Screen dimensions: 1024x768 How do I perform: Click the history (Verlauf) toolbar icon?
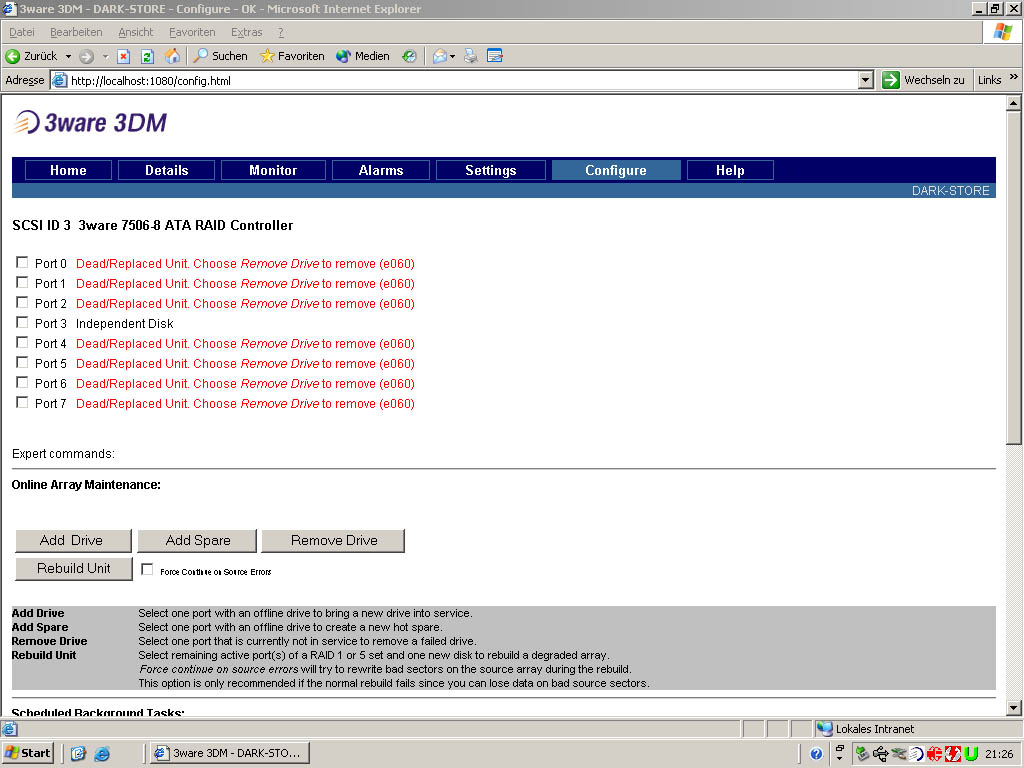tap(409, 56)
